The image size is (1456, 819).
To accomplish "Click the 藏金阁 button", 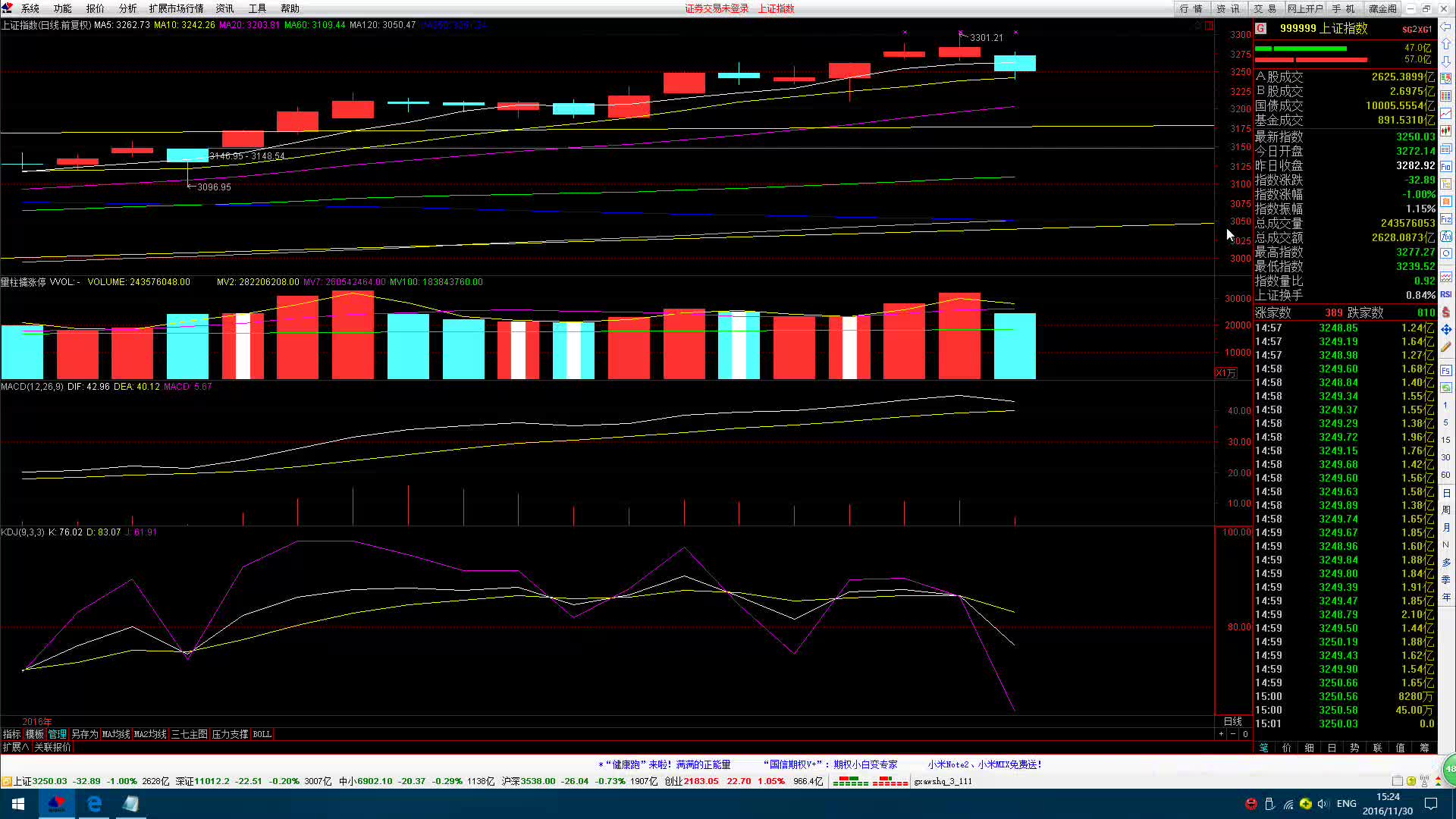I will (1382, 8).
